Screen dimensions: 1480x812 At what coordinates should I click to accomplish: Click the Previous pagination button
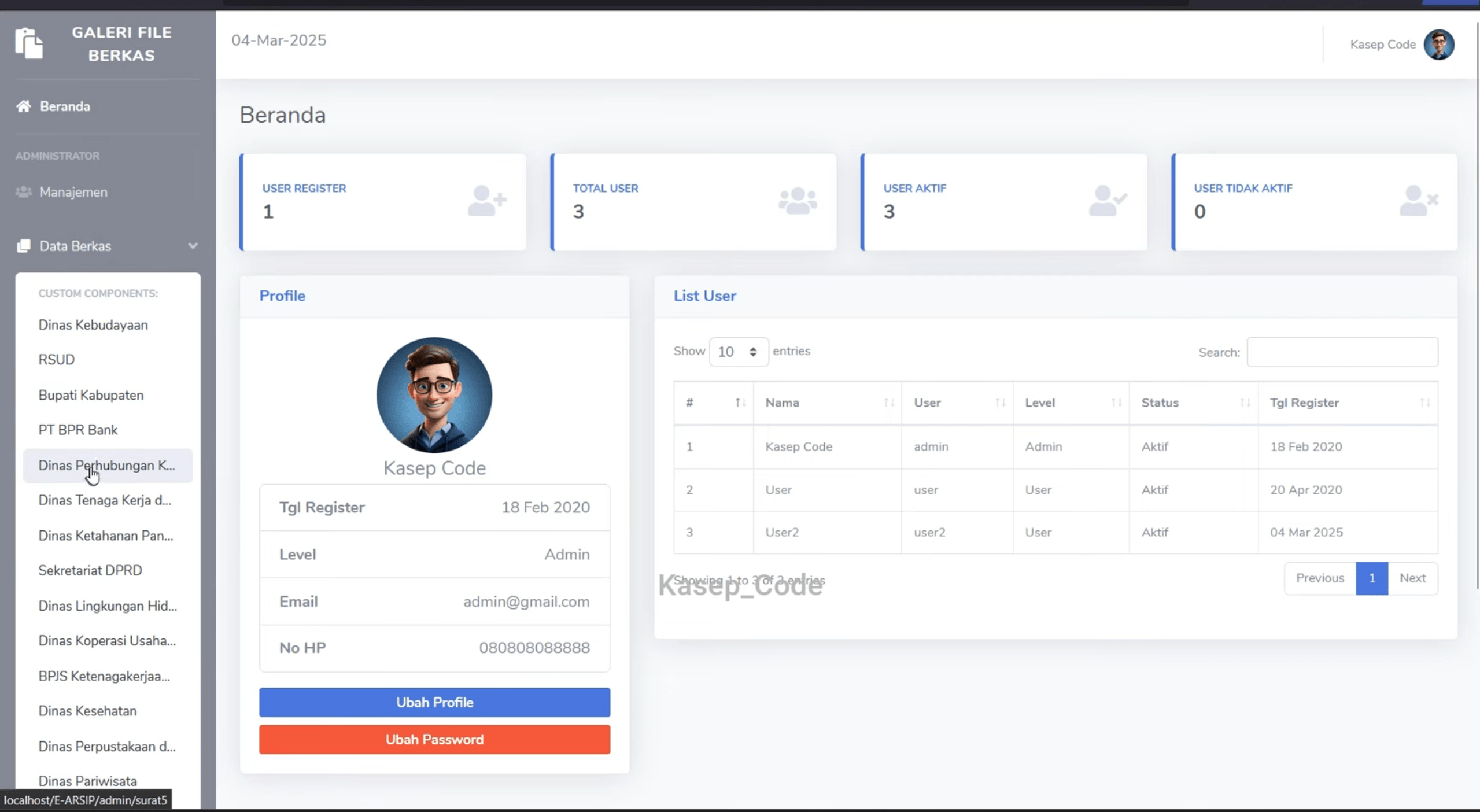pos(1320,578)
